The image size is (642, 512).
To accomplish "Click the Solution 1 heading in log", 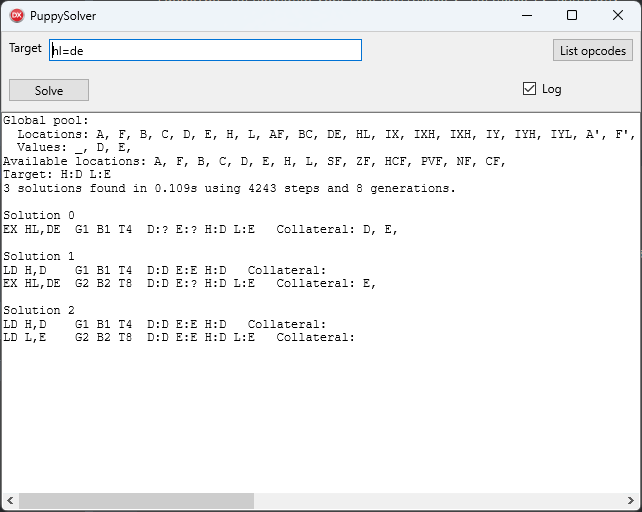I will tap(39, 256).
